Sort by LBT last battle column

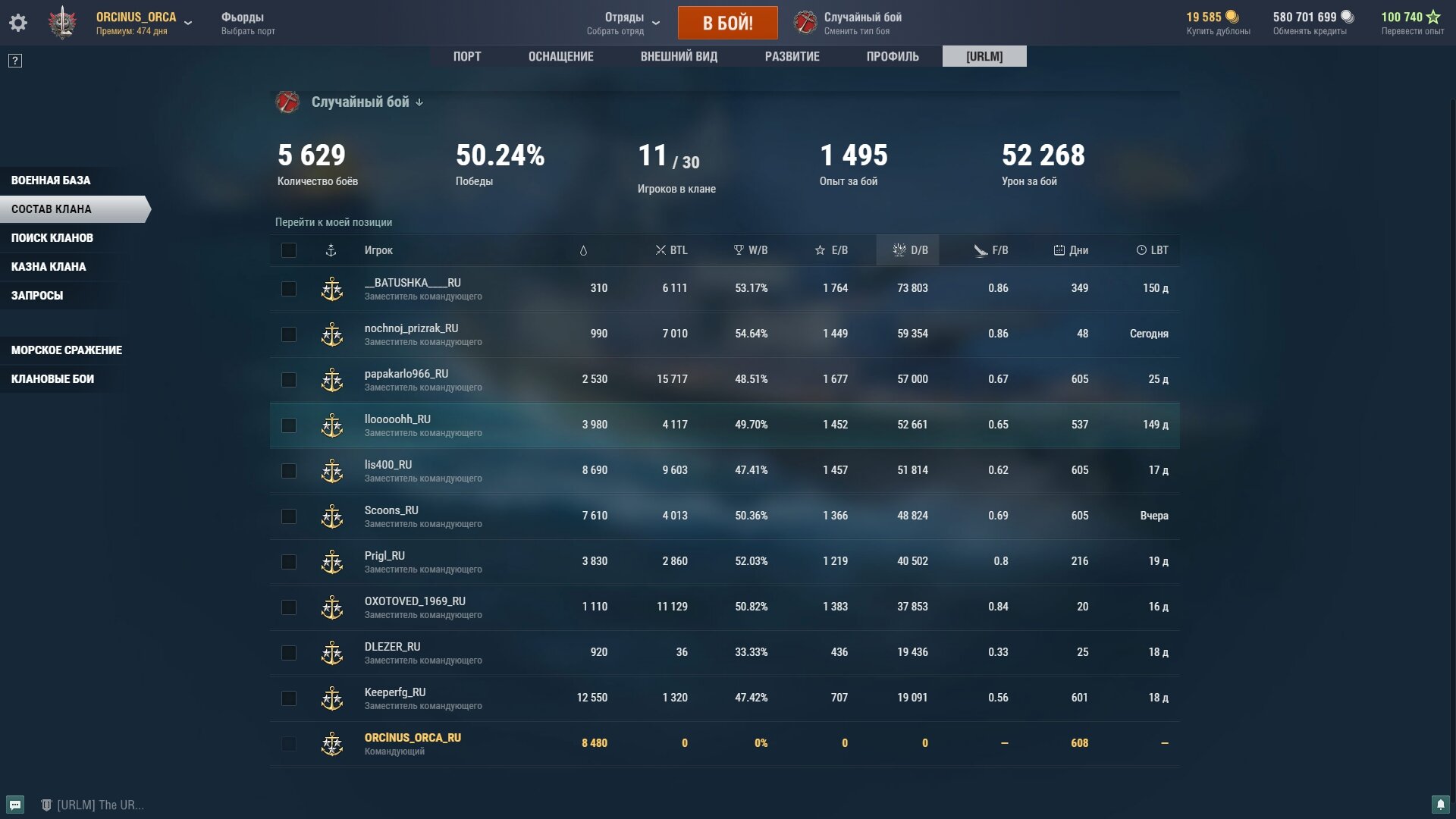coord(1152,250)
